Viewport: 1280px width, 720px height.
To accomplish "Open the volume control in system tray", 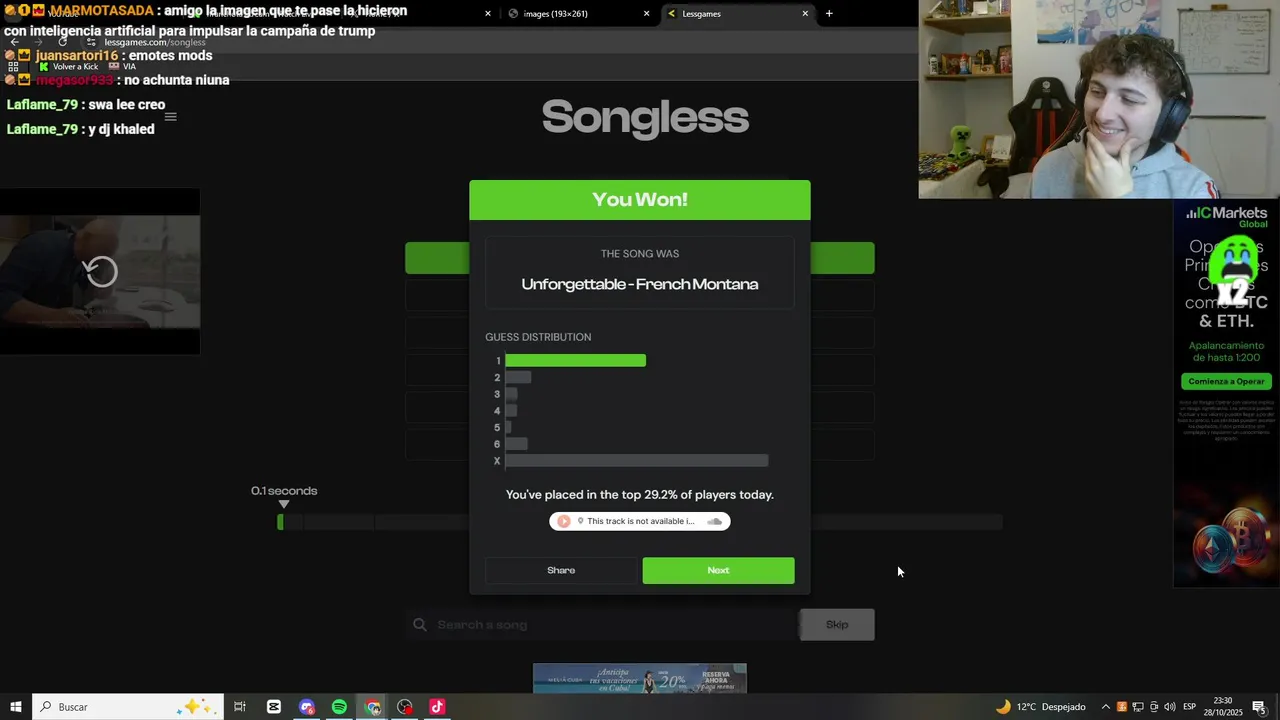I will coord(1169,707).
